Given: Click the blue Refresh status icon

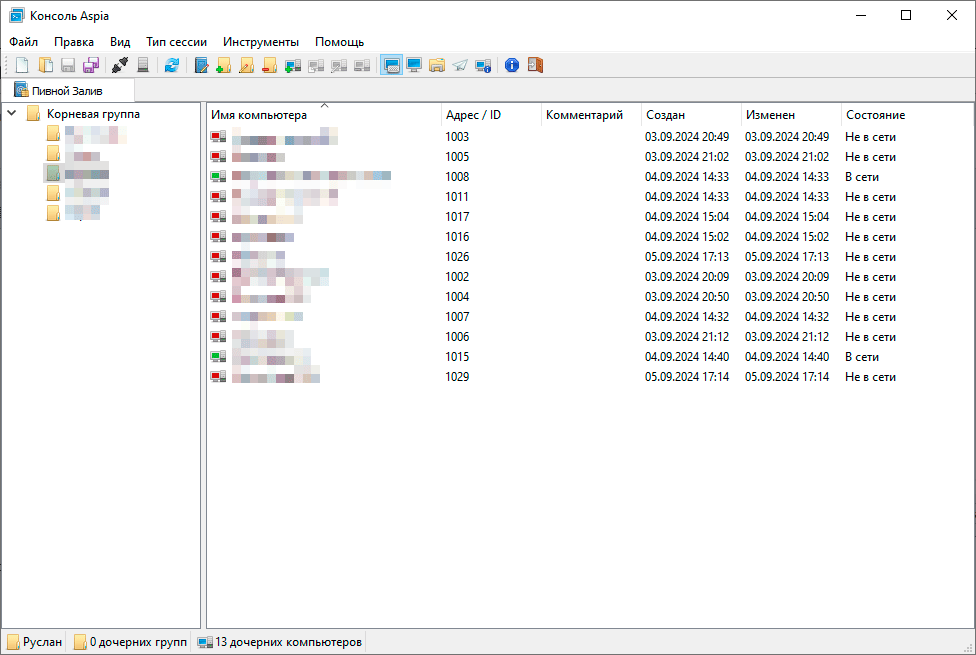Looking at the screenshot, I should tap(172, 66).
